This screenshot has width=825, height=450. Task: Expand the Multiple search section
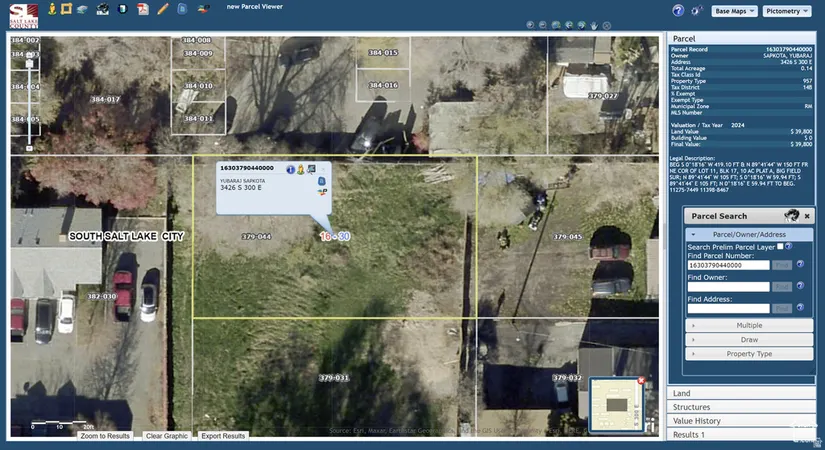[x=749, y=325]
